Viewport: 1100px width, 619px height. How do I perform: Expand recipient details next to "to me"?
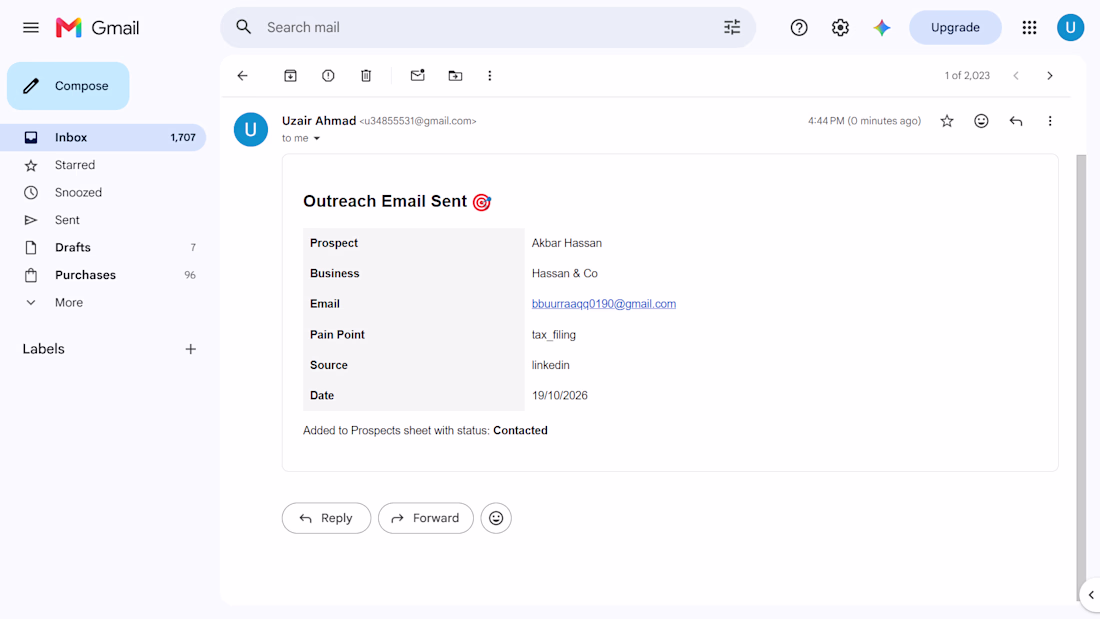click(x=317, y=138)
